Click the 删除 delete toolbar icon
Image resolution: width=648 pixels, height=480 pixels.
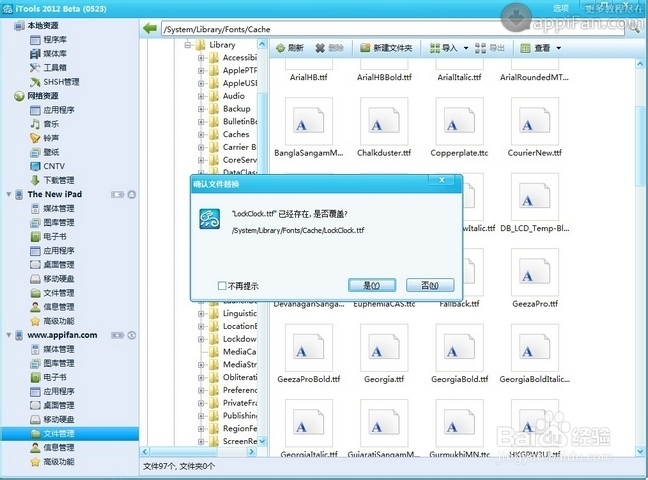pyautogui.click(x=329, y=48)
